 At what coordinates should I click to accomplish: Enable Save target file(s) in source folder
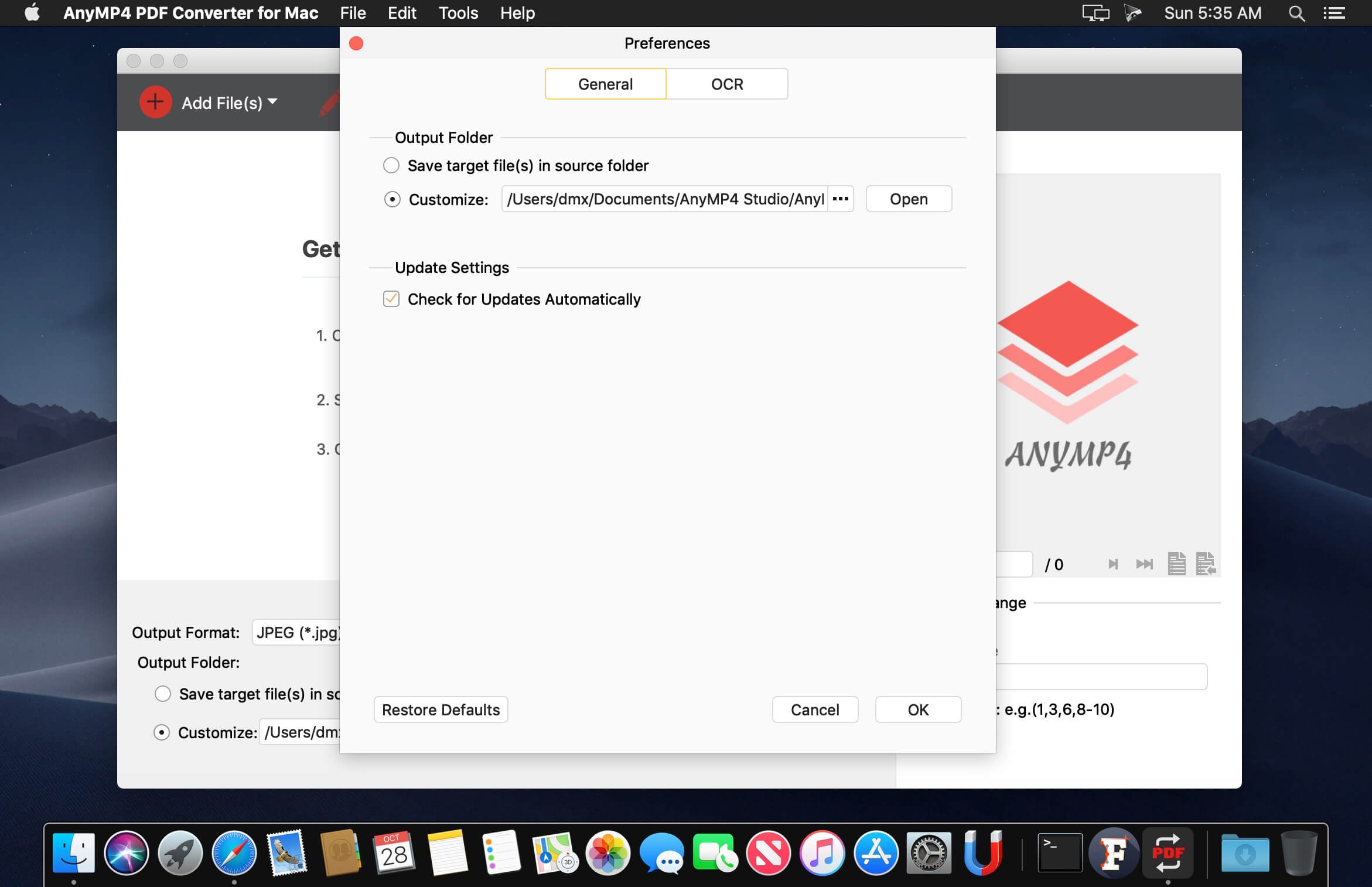coord(391,165)
